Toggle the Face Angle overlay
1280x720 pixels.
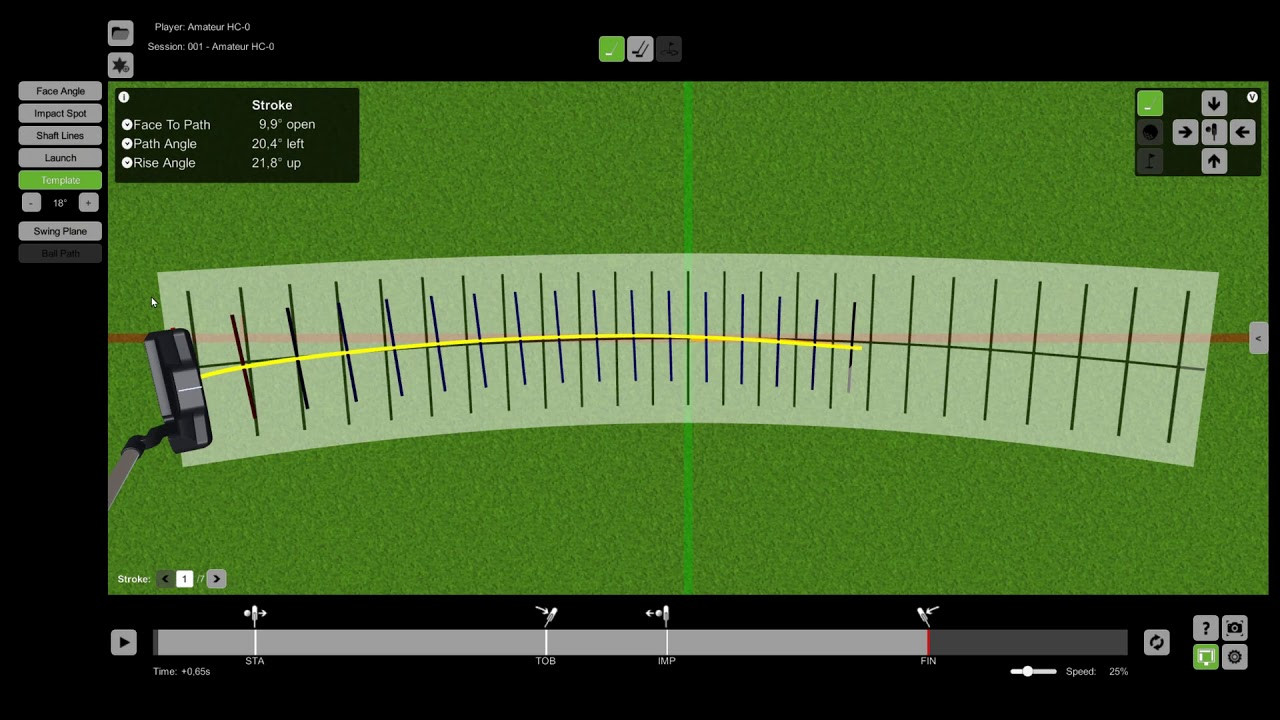point(60,91)
